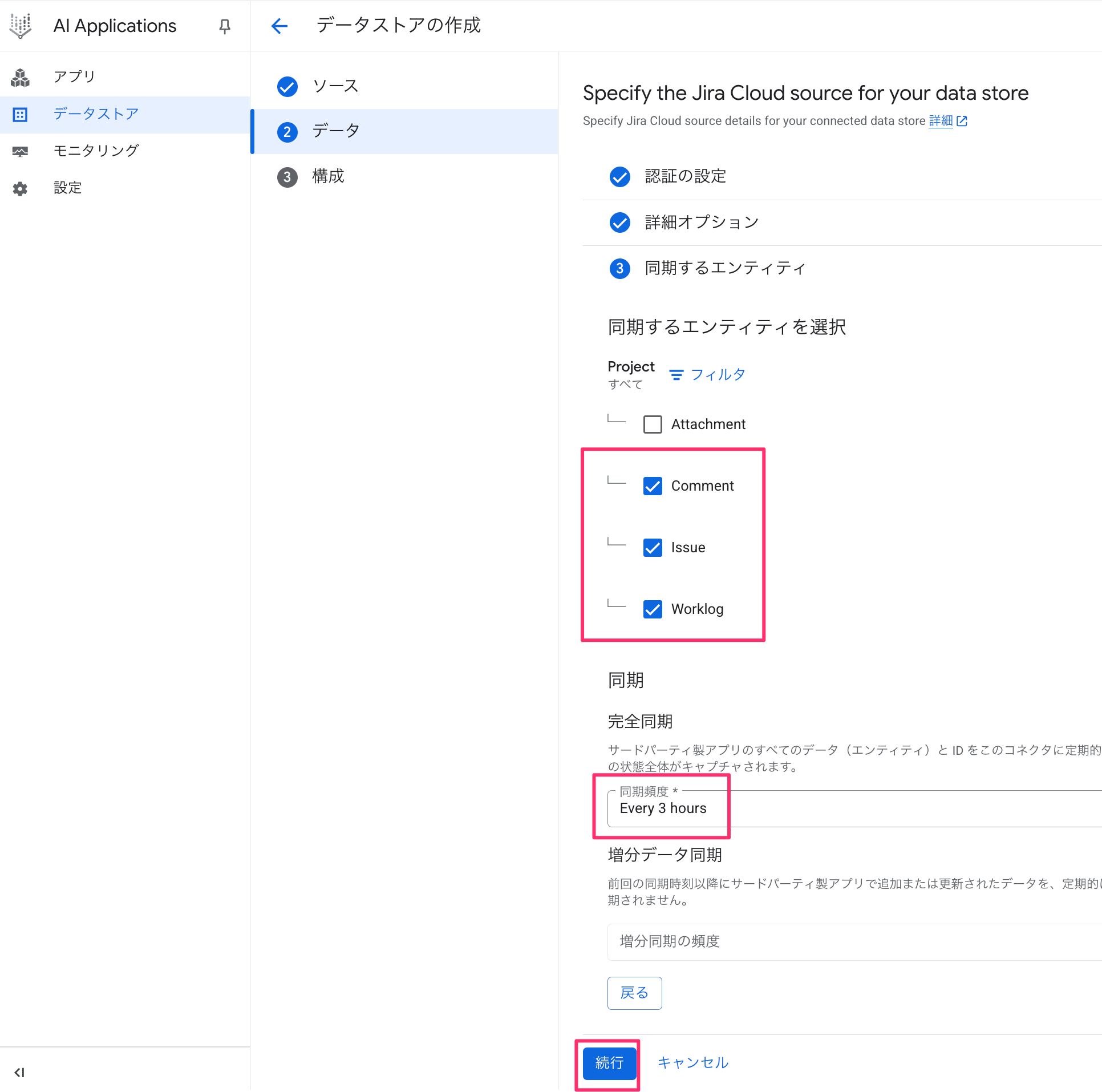Viewport: 1102px width, 1092px height.
Task: Click the 認証の設定 checkmark icon
Action: tap(620, 177)
